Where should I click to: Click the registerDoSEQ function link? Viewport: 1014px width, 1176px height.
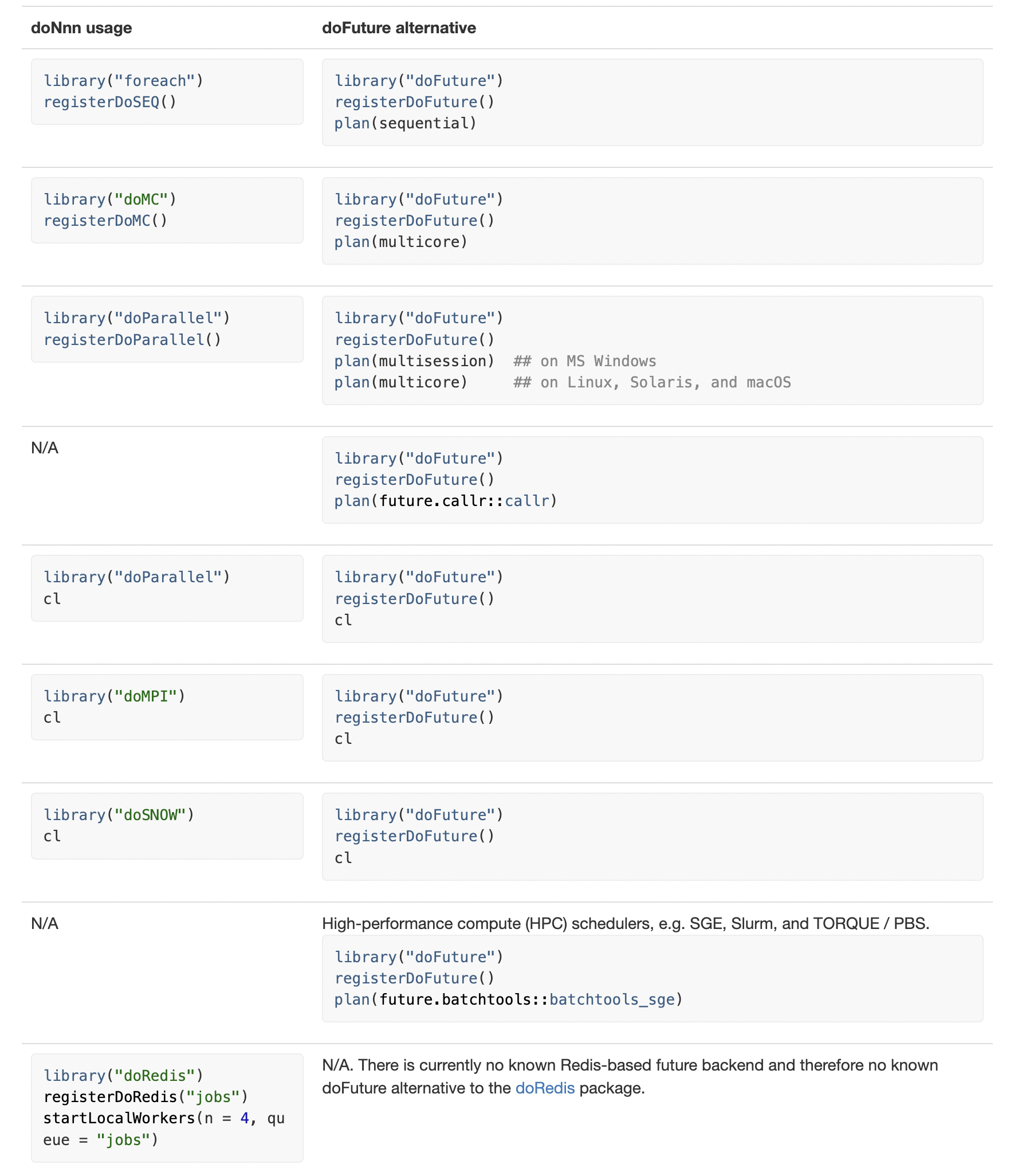tap(101, 102)
